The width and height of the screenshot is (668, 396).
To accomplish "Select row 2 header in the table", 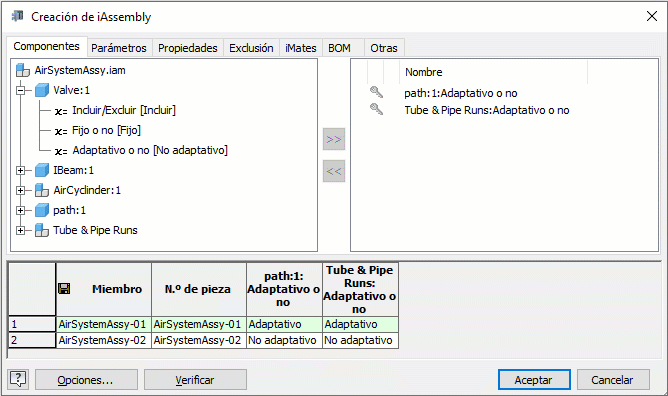I will tap(32, 340).
